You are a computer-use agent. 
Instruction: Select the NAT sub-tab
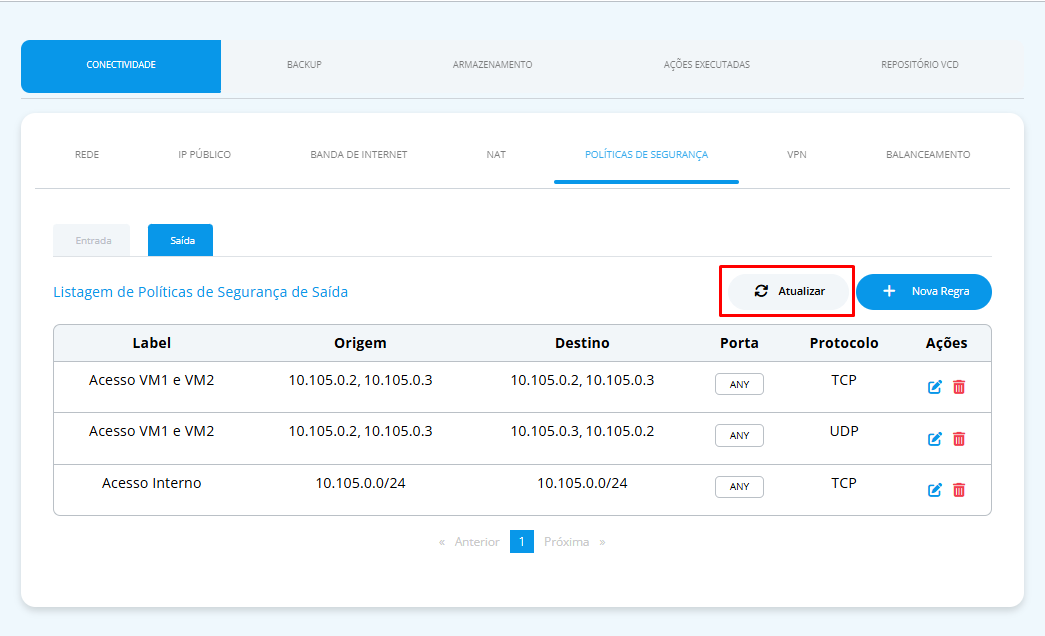pyautogui.click(x=496, y=155)
